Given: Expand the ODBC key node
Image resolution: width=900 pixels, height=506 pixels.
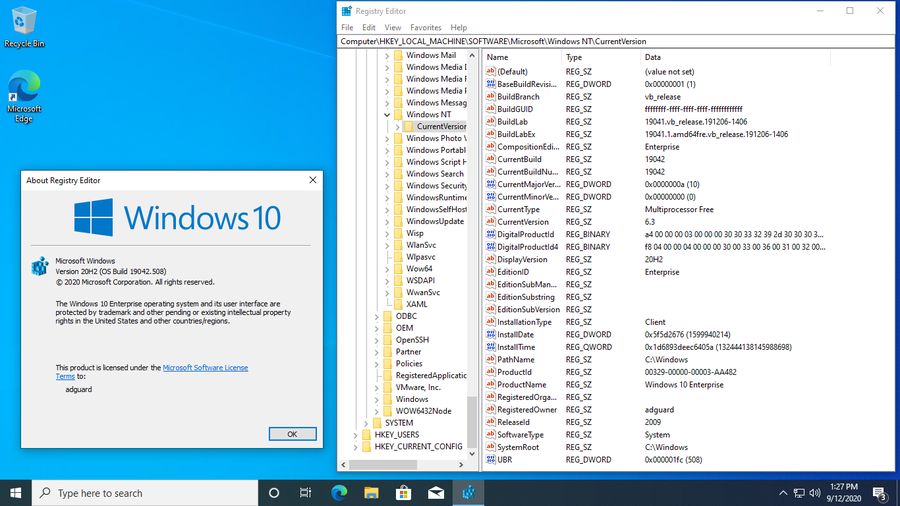Looking at the screenshot, I should pyautogui.click(x=377, y=316).
